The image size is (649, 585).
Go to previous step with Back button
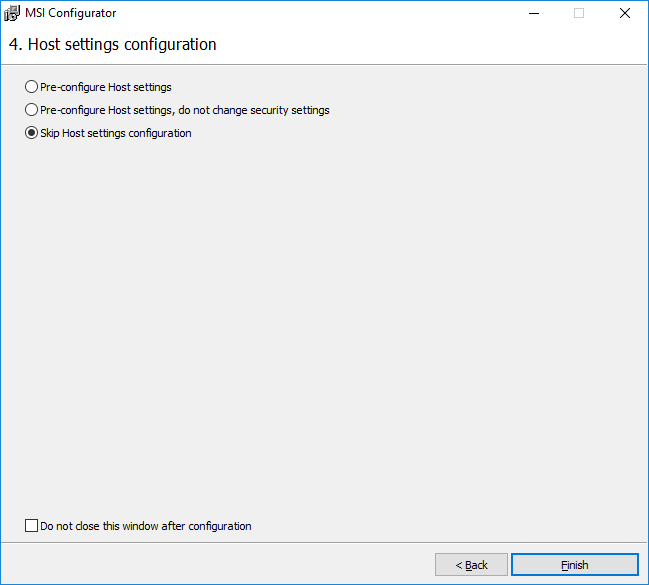tap(471, 565)
